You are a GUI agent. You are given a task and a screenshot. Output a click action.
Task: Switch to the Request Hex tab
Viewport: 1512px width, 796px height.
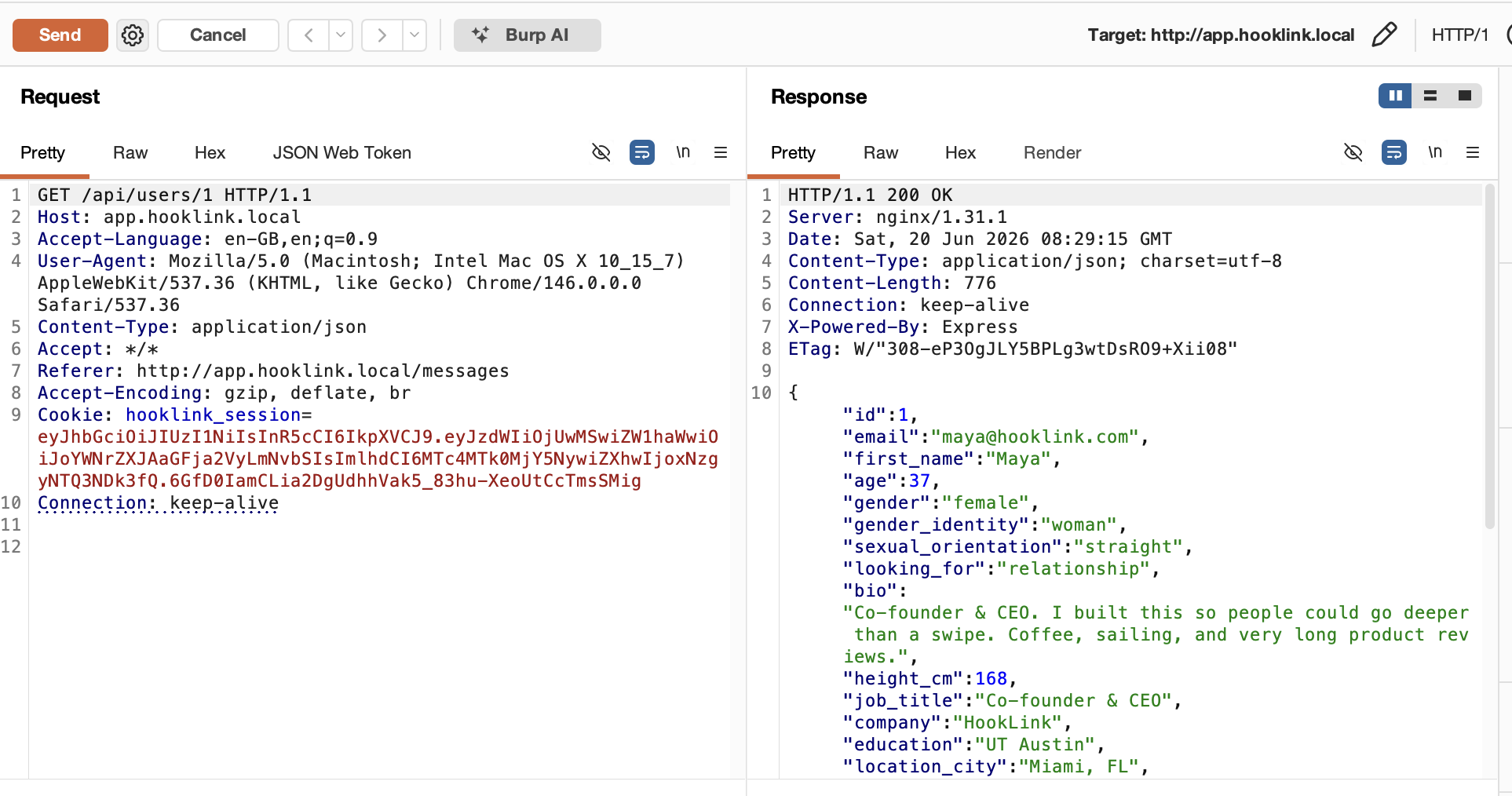[x=210, y=153]
